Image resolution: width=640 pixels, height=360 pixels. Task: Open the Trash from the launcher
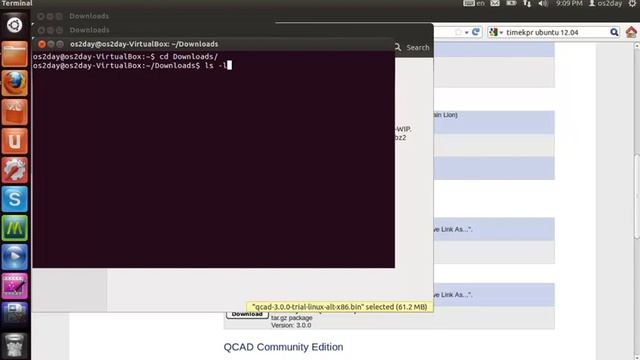tap(14, 345)
